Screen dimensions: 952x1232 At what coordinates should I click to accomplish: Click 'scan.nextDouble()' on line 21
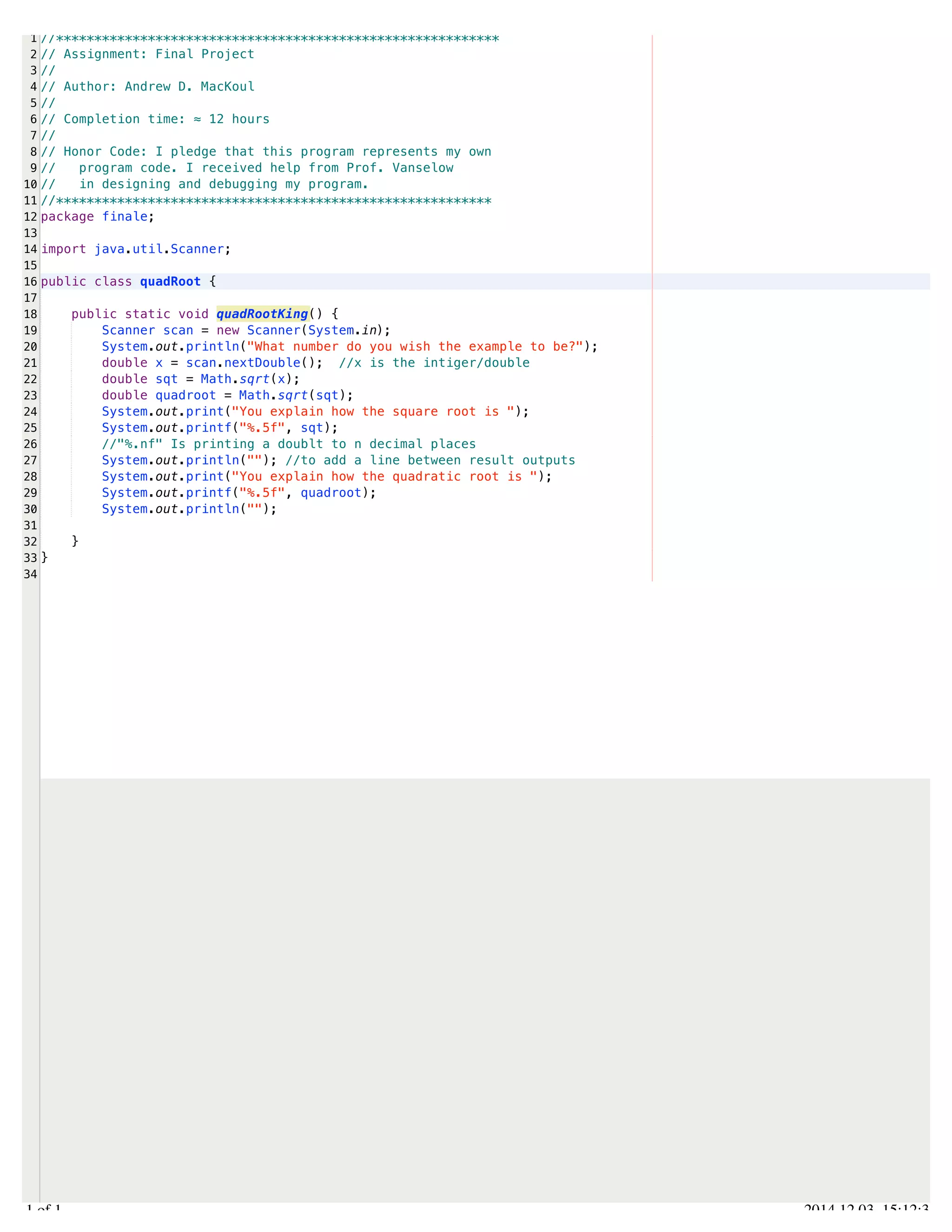tap(254, 363)
